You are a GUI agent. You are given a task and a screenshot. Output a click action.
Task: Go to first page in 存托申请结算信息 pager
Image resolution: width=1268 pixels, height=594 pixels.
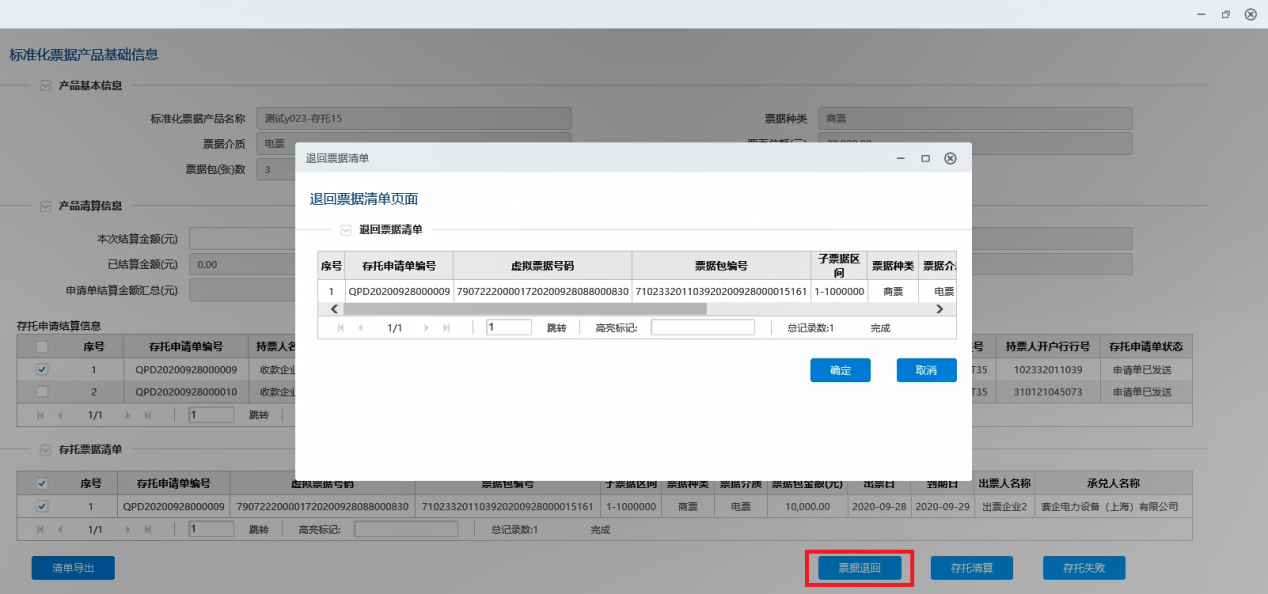point(41,415)
